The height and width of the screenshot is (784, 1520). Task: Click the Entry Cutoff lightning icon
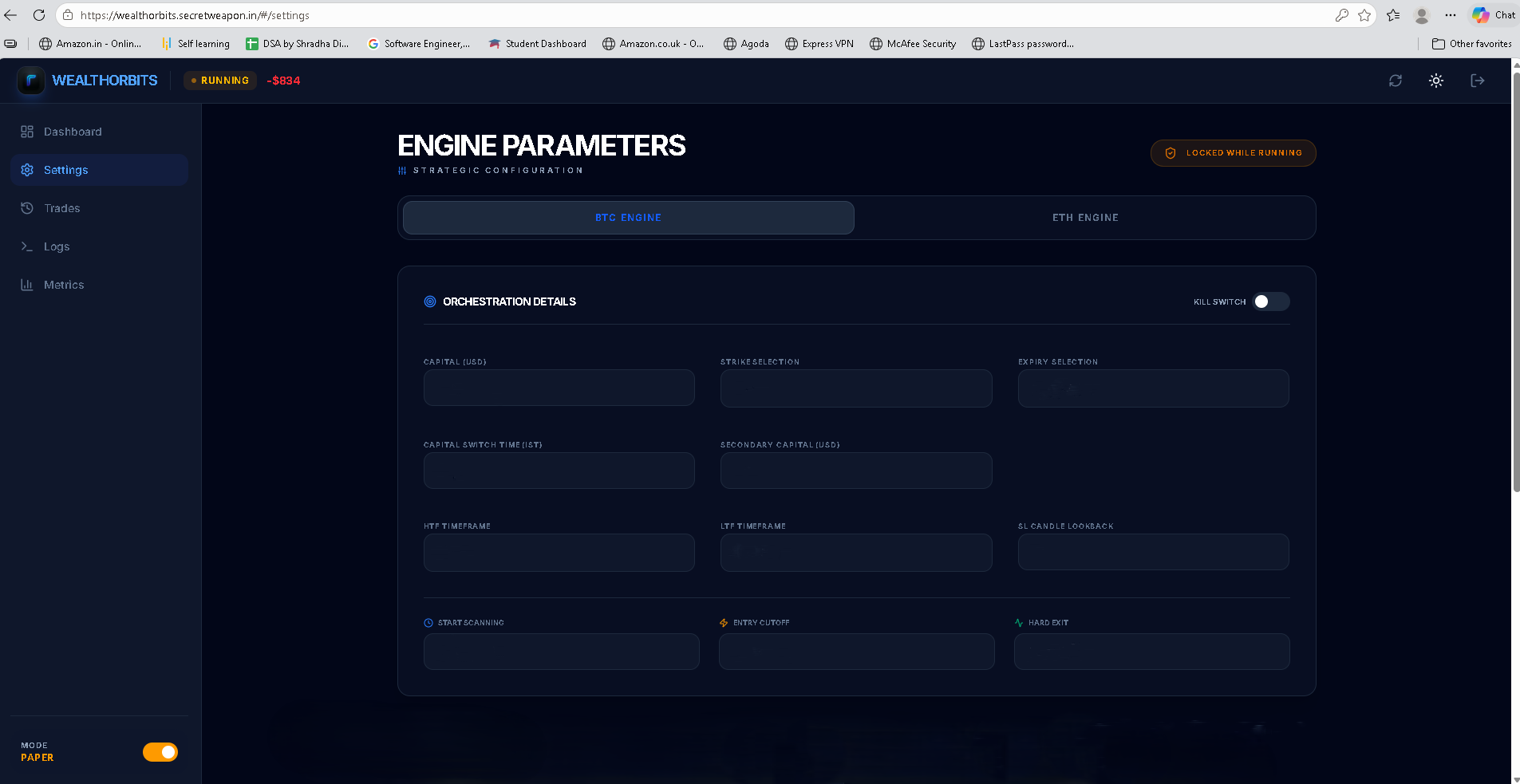pyautogui.click(x=724, y=623)
